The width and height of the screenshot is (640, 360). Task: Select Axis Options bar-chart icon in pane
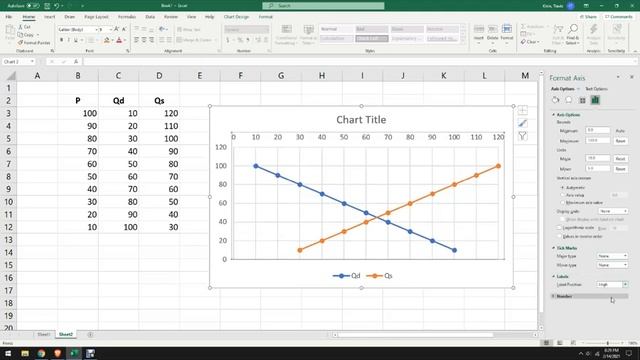pyautogui.click(x=595, y=100)
